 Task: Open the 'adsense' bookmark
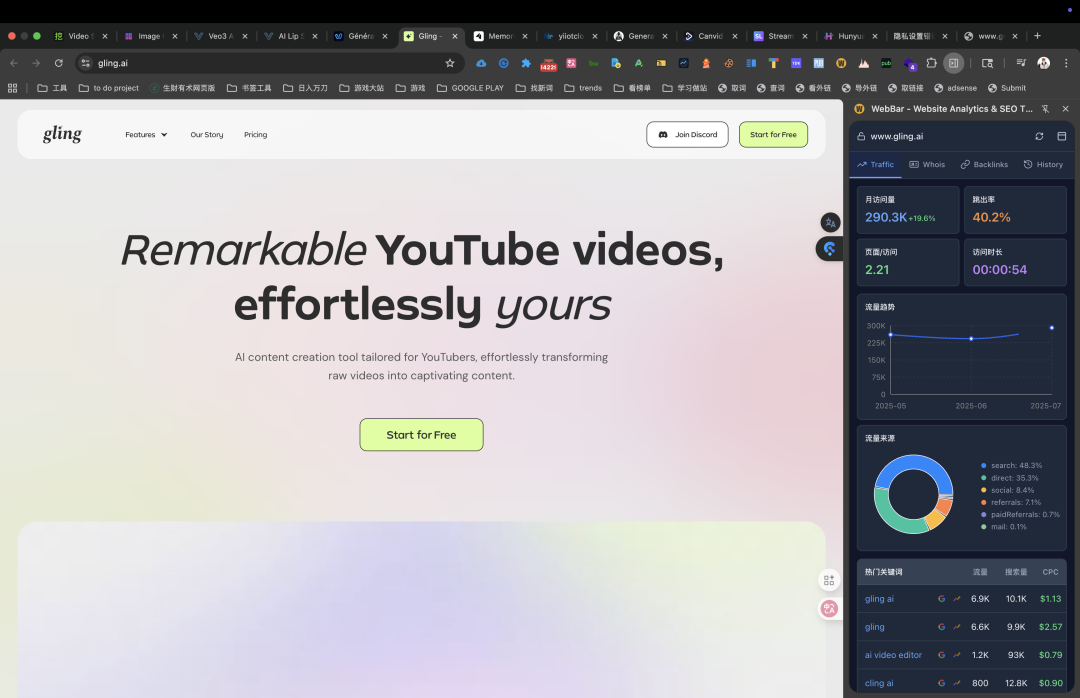(x=955, y=88)
